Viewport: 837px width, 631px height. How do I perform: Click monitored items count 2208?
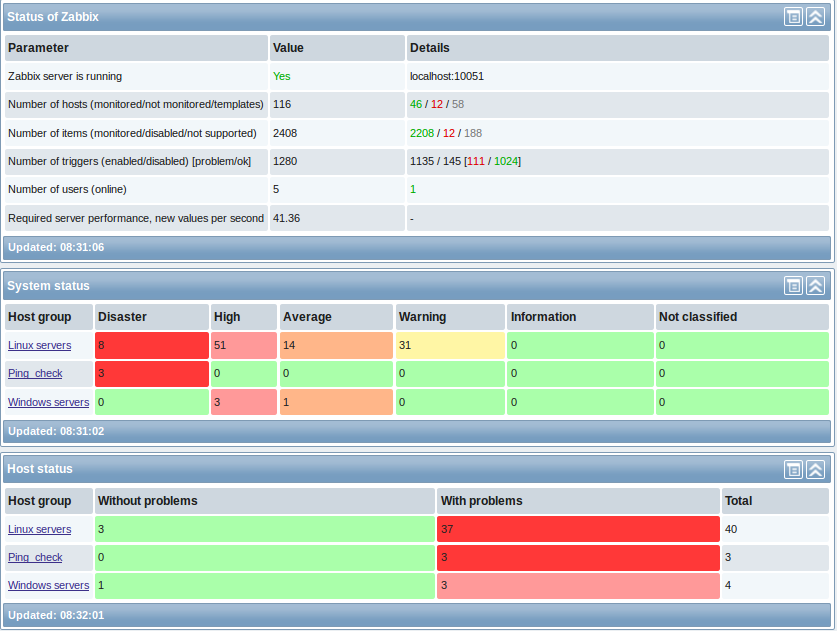422,133
